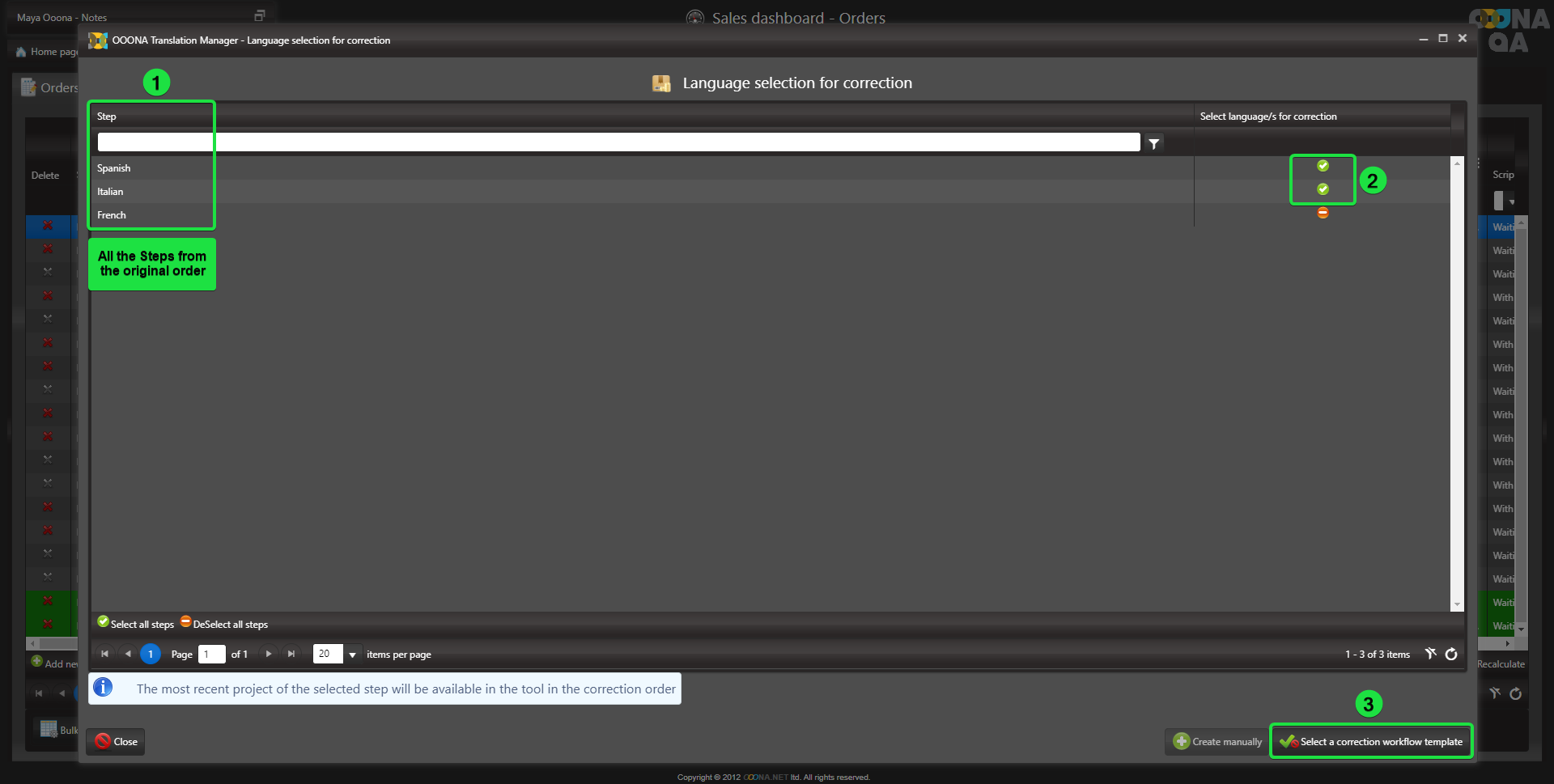Open the items per page dropdown
This screenshot has height=784, width=1554.
[x=352, y=655]
